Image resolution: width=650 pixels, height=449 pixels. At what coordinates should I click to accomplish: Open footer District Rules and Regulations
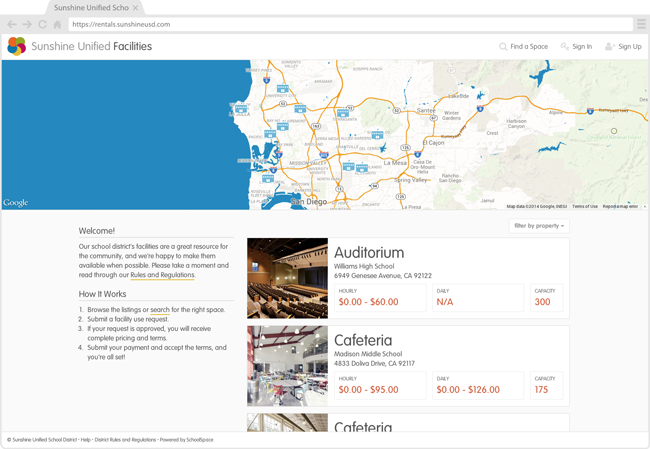pos(125,440)
